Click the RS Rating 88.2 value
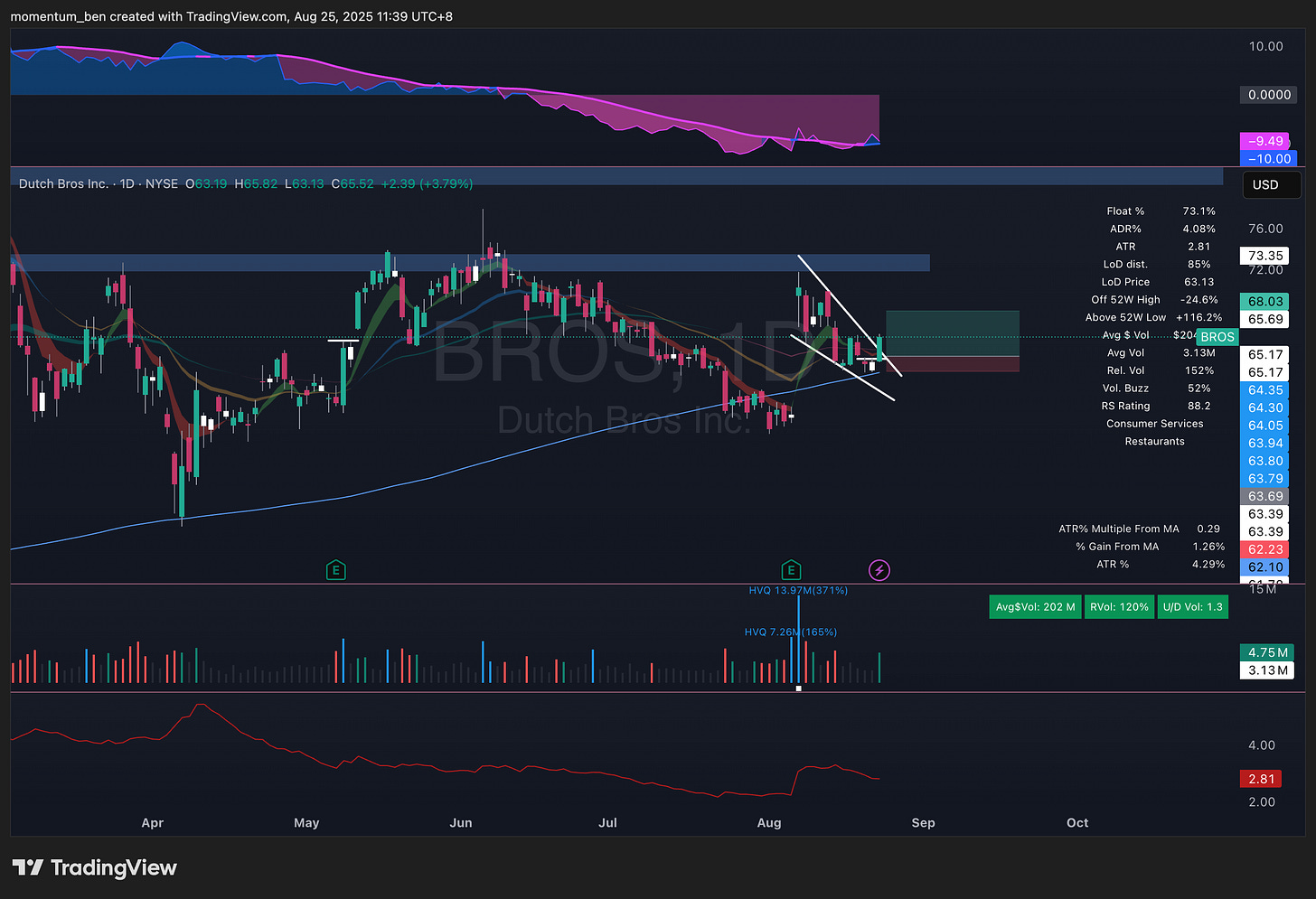Viewport: 1316px width, 899px height. coord(1198,406)
